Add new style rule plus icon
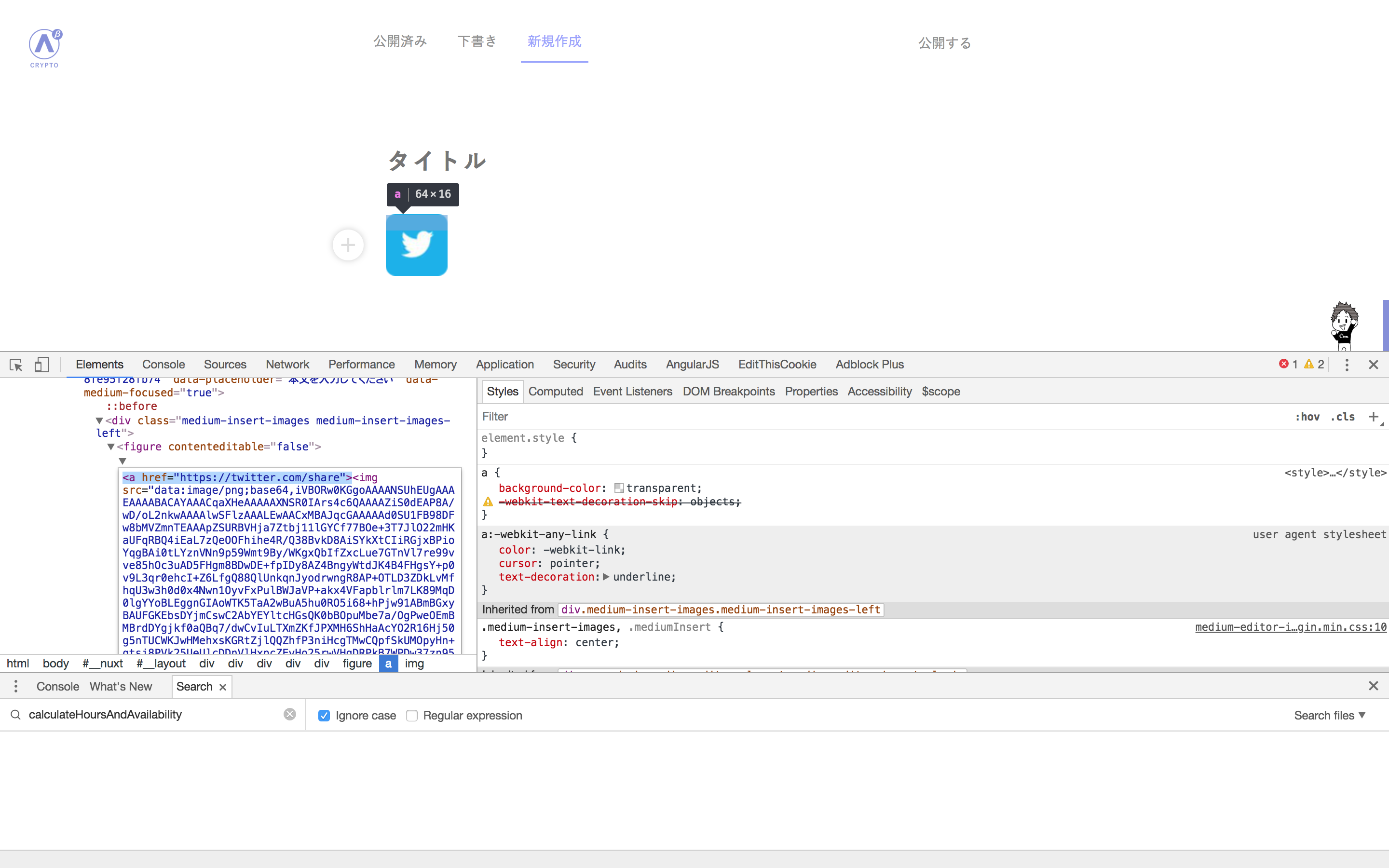Screen dimensions: 1389x868 click(x=1373, y=417)
